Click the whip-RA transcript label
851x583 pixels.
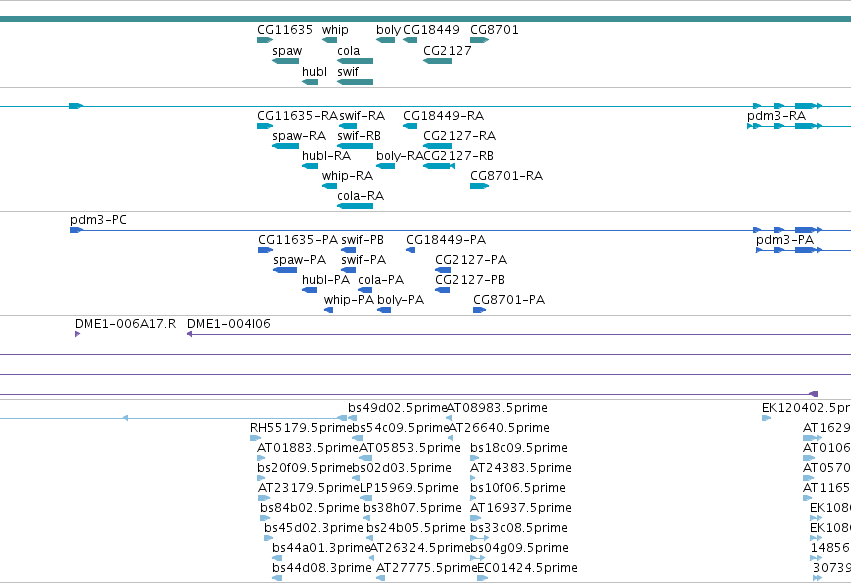pyautogui.click(x=347, y=176)
